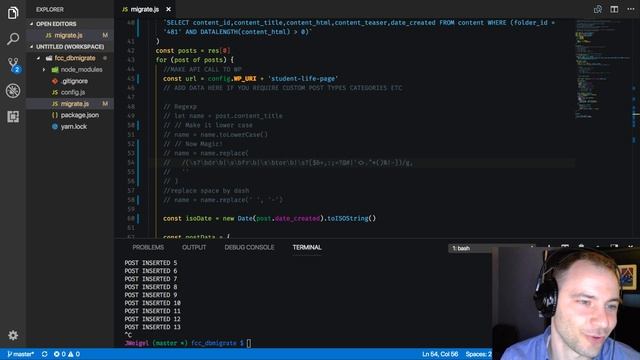The image size is (640, 360).
Task: Select the migrate.js editor tab
Action: (x=145, y=9)
